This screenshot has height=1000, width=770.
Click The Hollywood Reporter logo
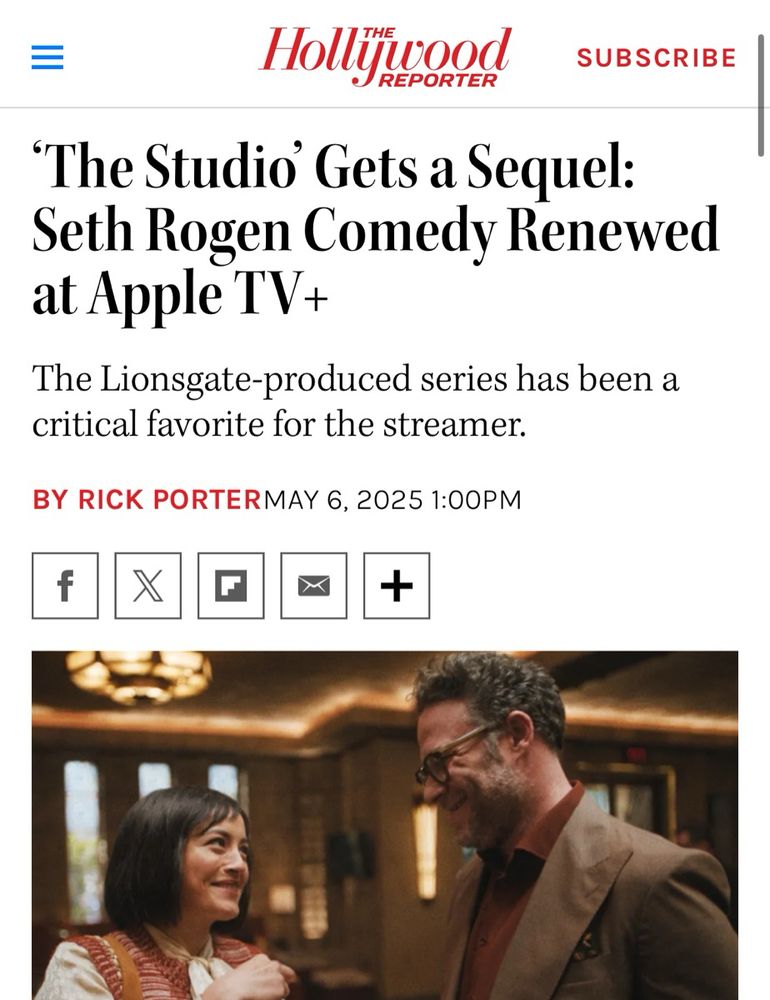385,57
